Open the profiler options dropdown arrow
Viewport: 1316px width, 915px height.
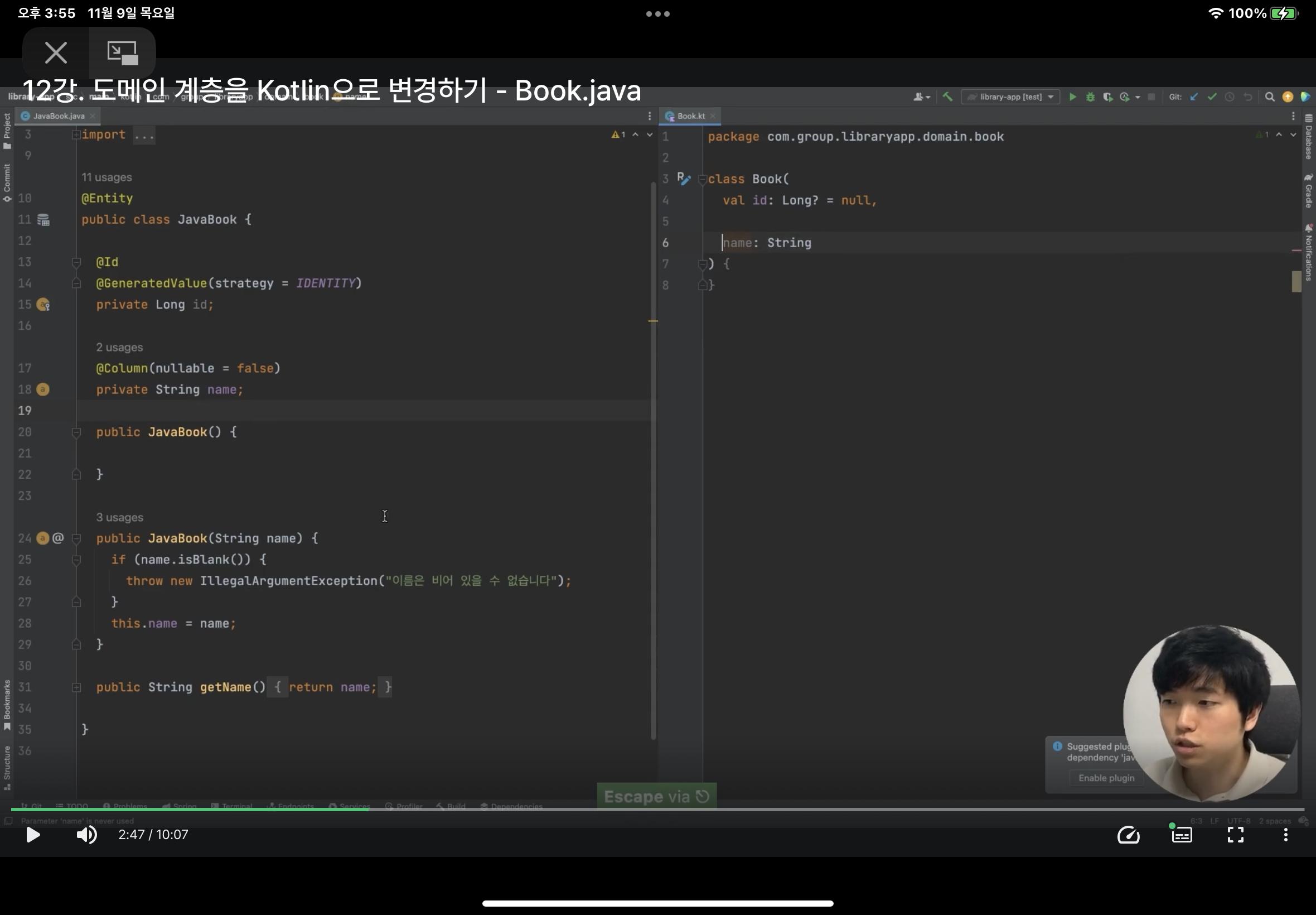pyautogui.click(x=1137, y=98)
